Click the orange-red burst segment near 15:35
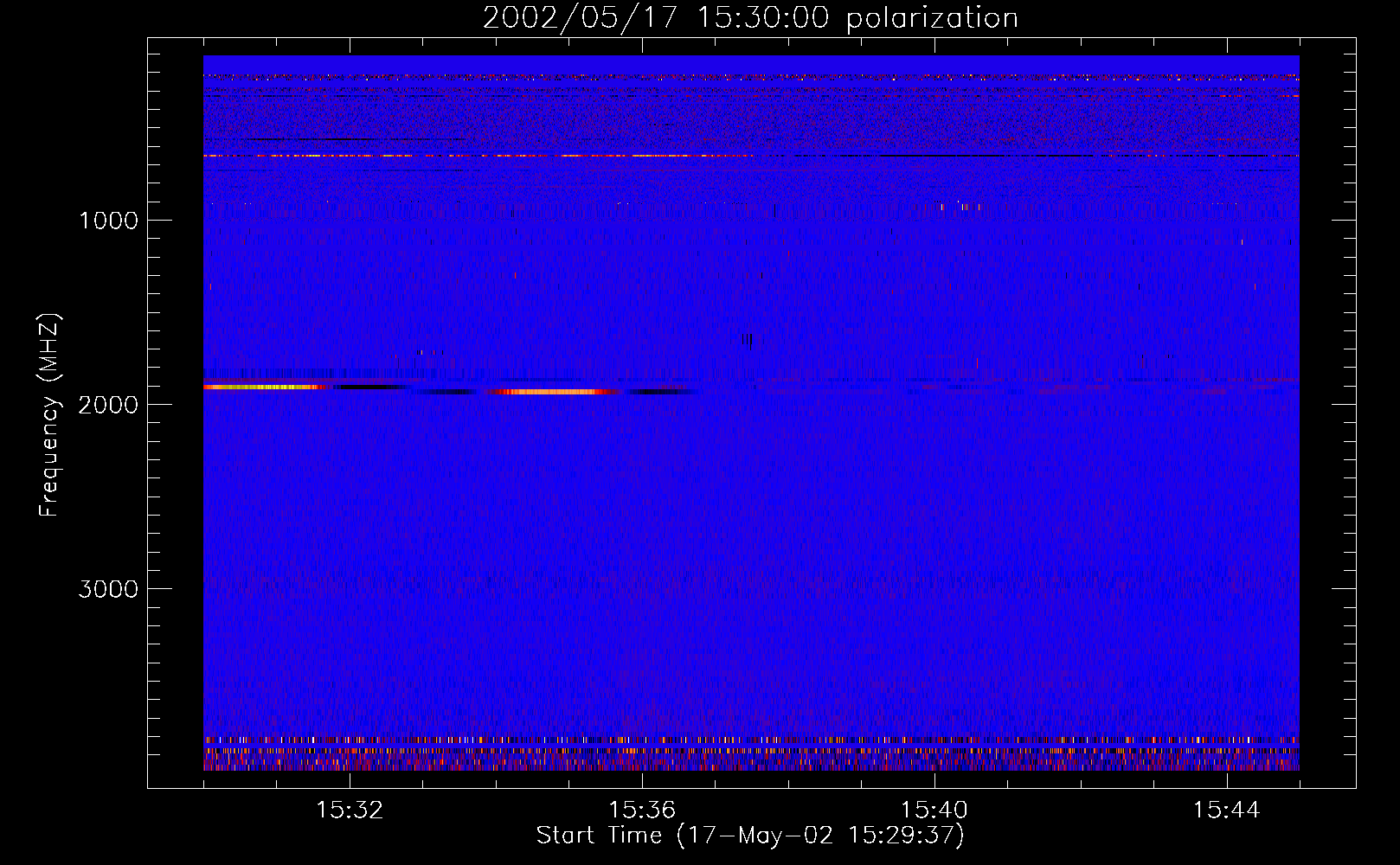 553,392
